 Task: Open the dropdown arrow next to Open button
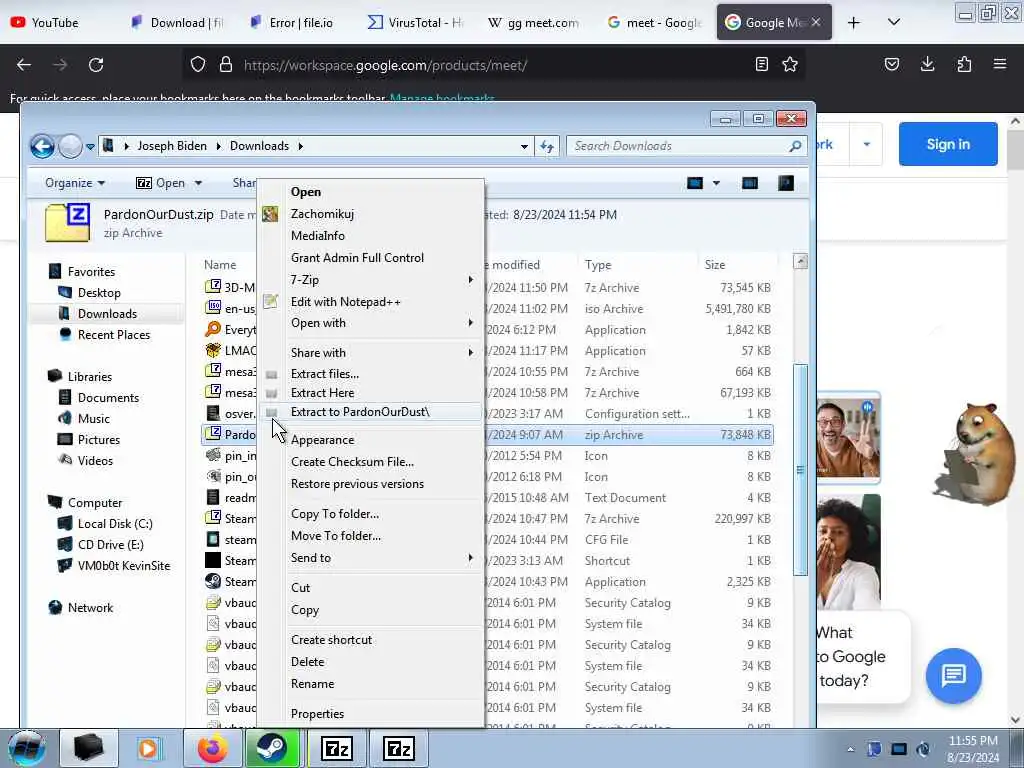198,184
